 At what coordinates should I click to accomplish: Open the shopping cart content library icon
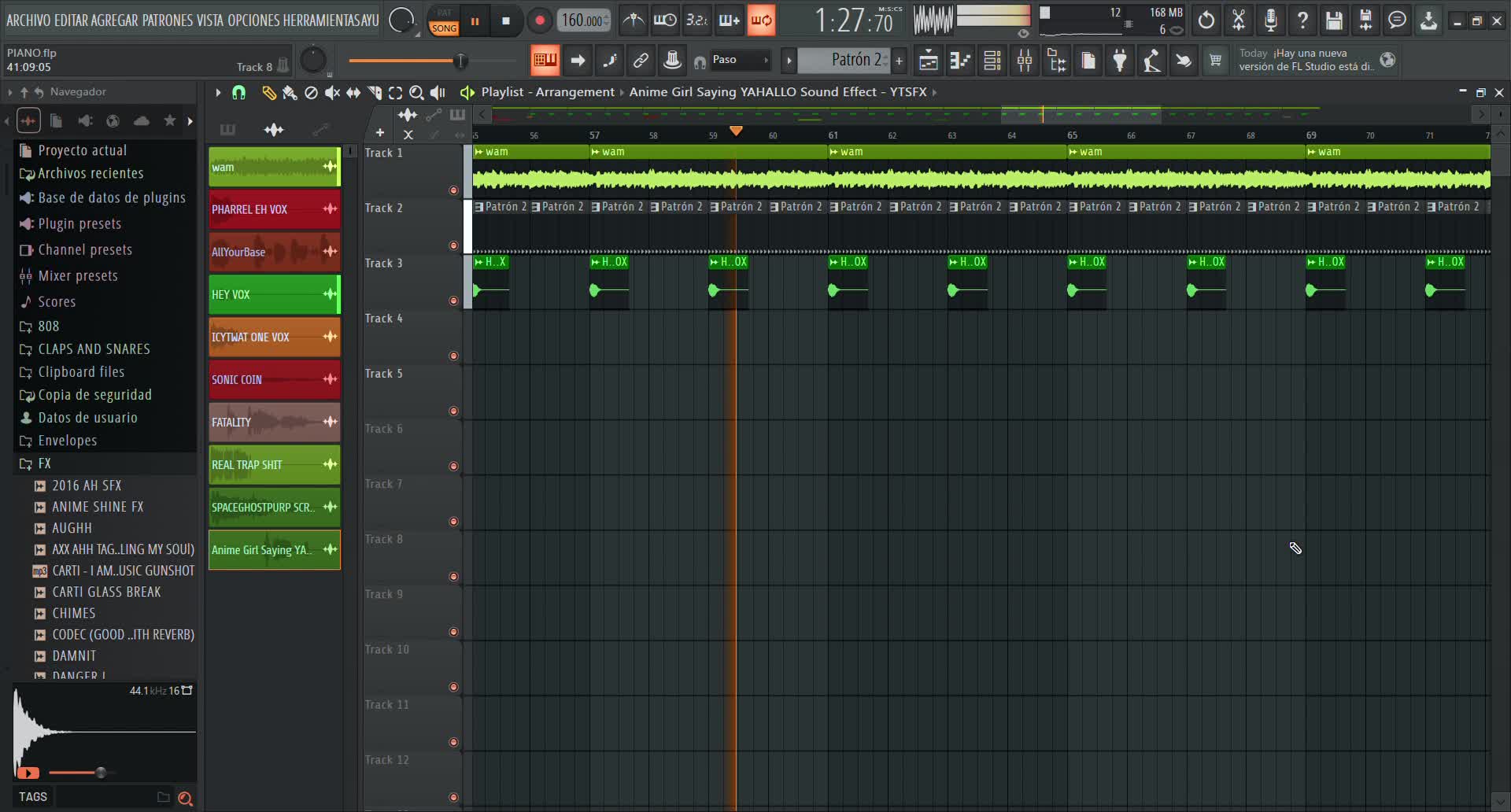point(1216,61)
